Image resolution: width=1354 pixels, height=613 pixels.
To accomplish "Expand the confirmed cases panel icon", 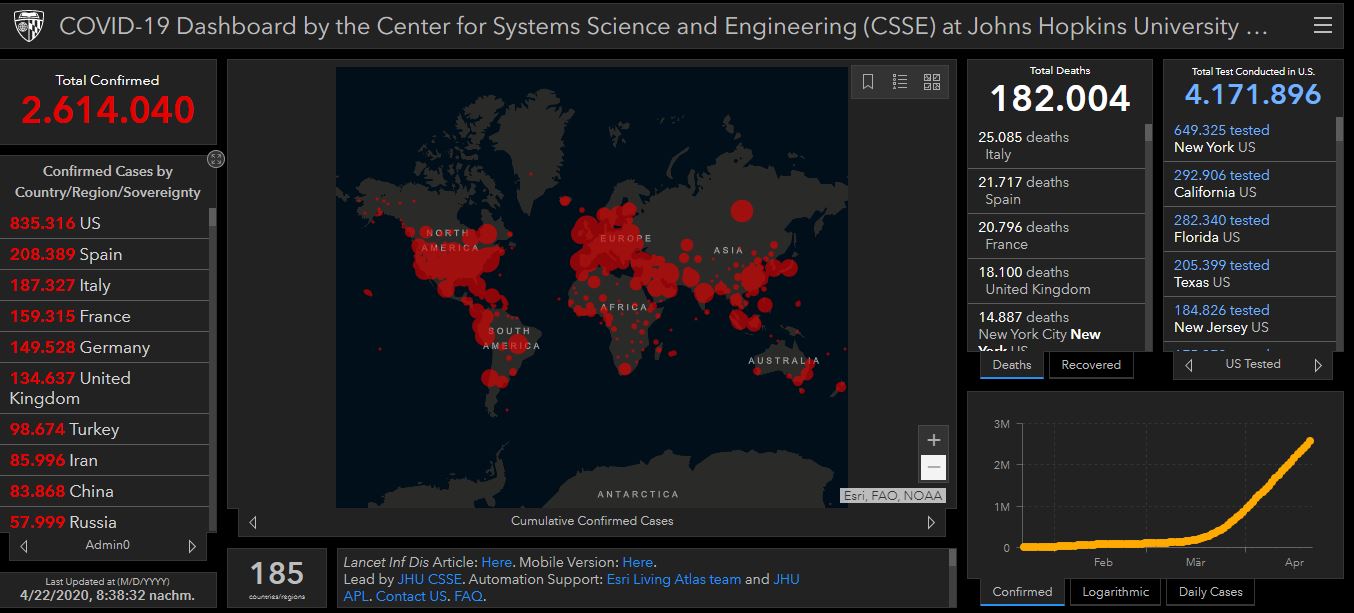I will [216, 159].
